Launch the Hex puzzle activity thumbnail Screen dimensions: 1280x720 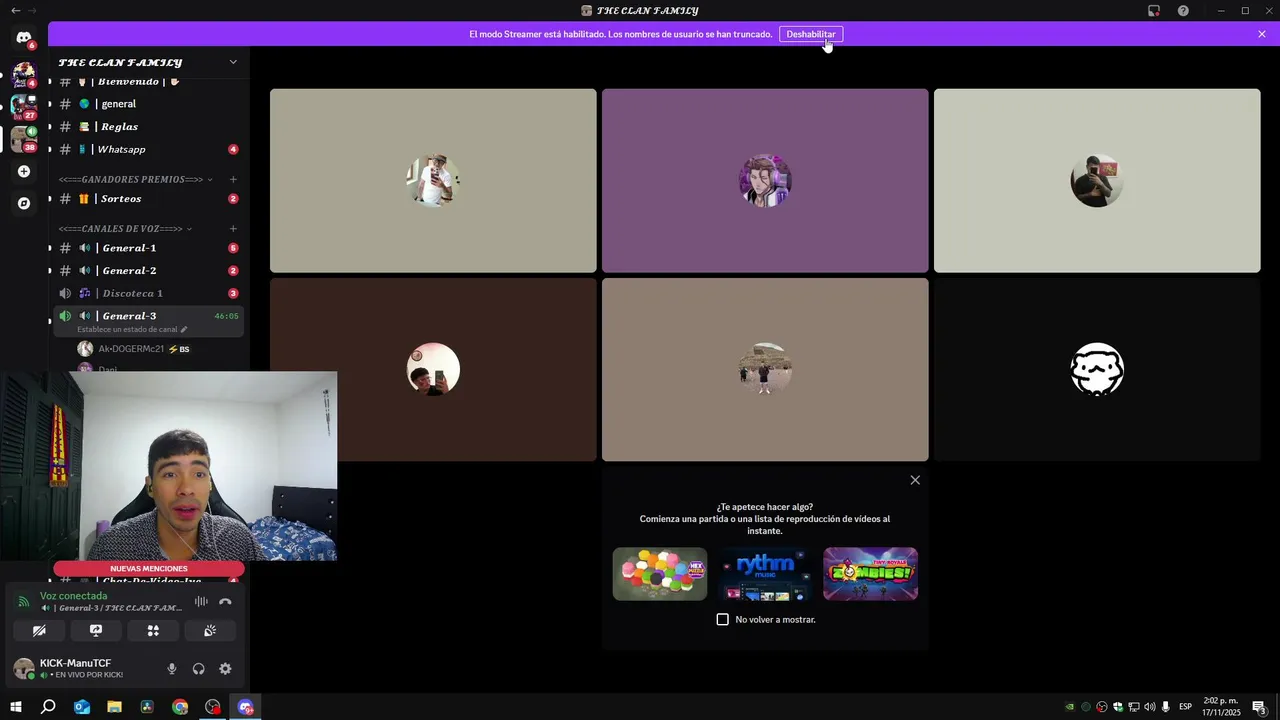pos(660,574)
